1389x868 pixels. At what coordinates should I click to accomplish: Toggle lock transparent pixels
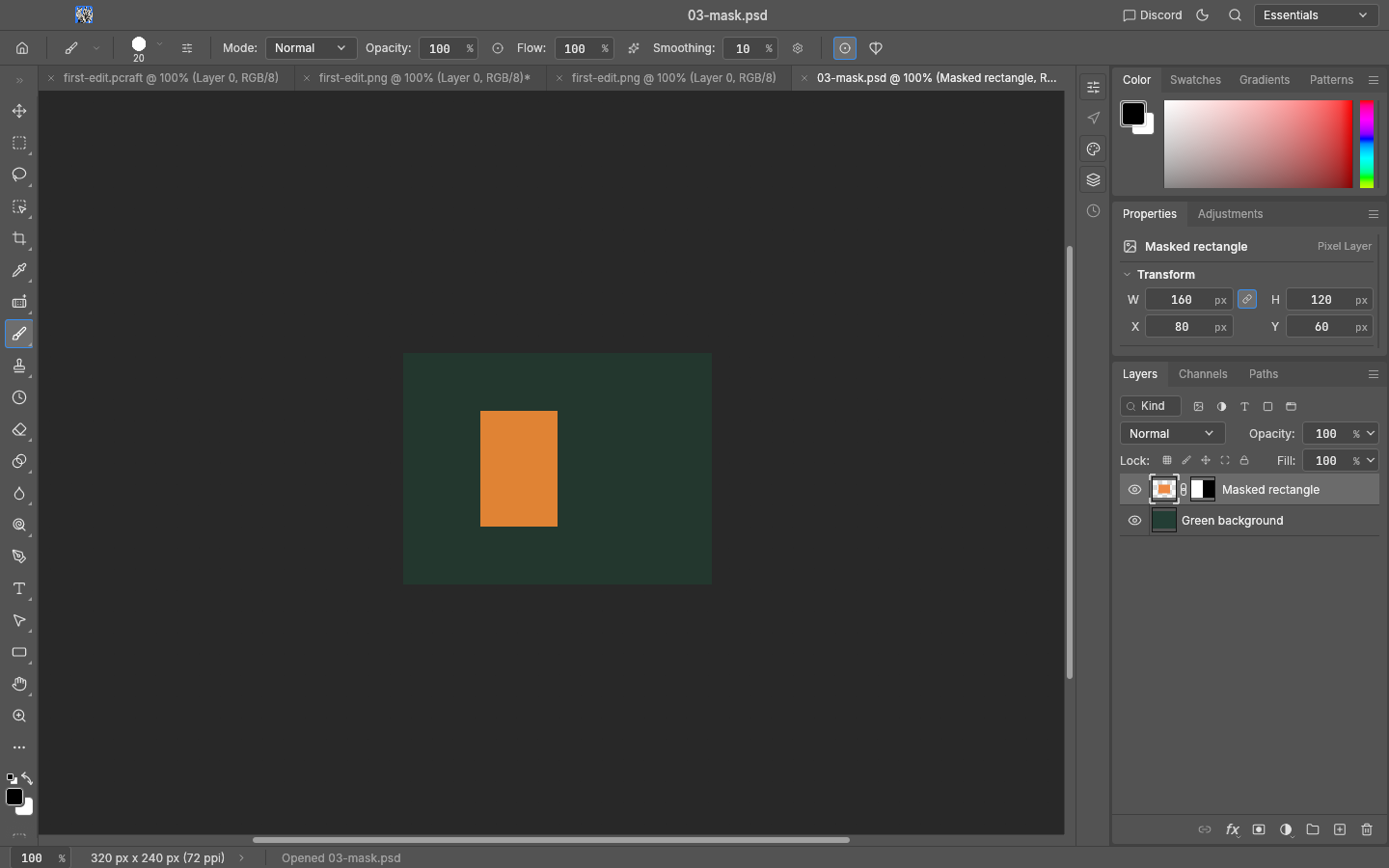[x=1167, y=461]
